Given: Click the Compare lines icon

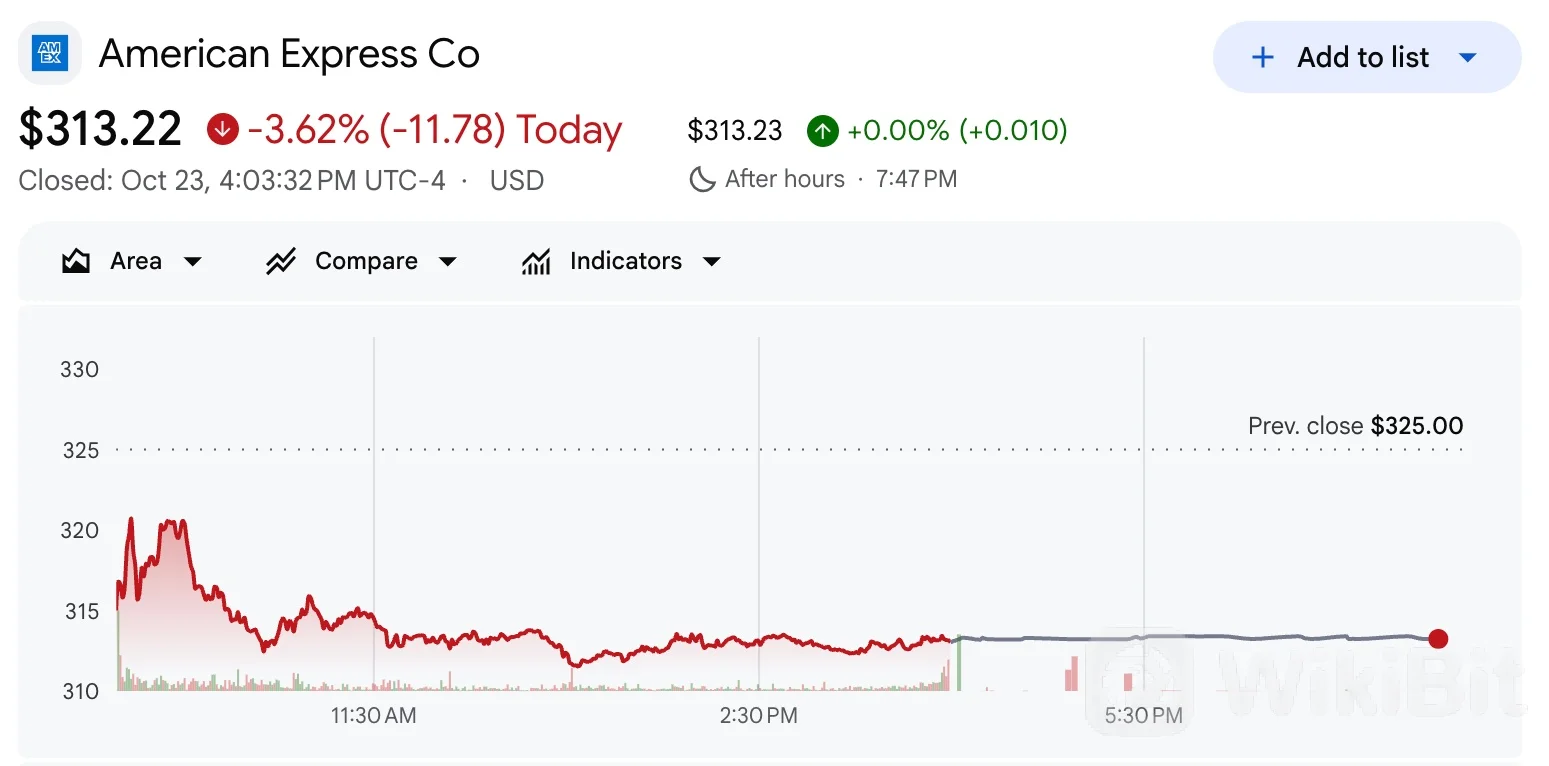Looking at the screenshot, I should point(280,262).
